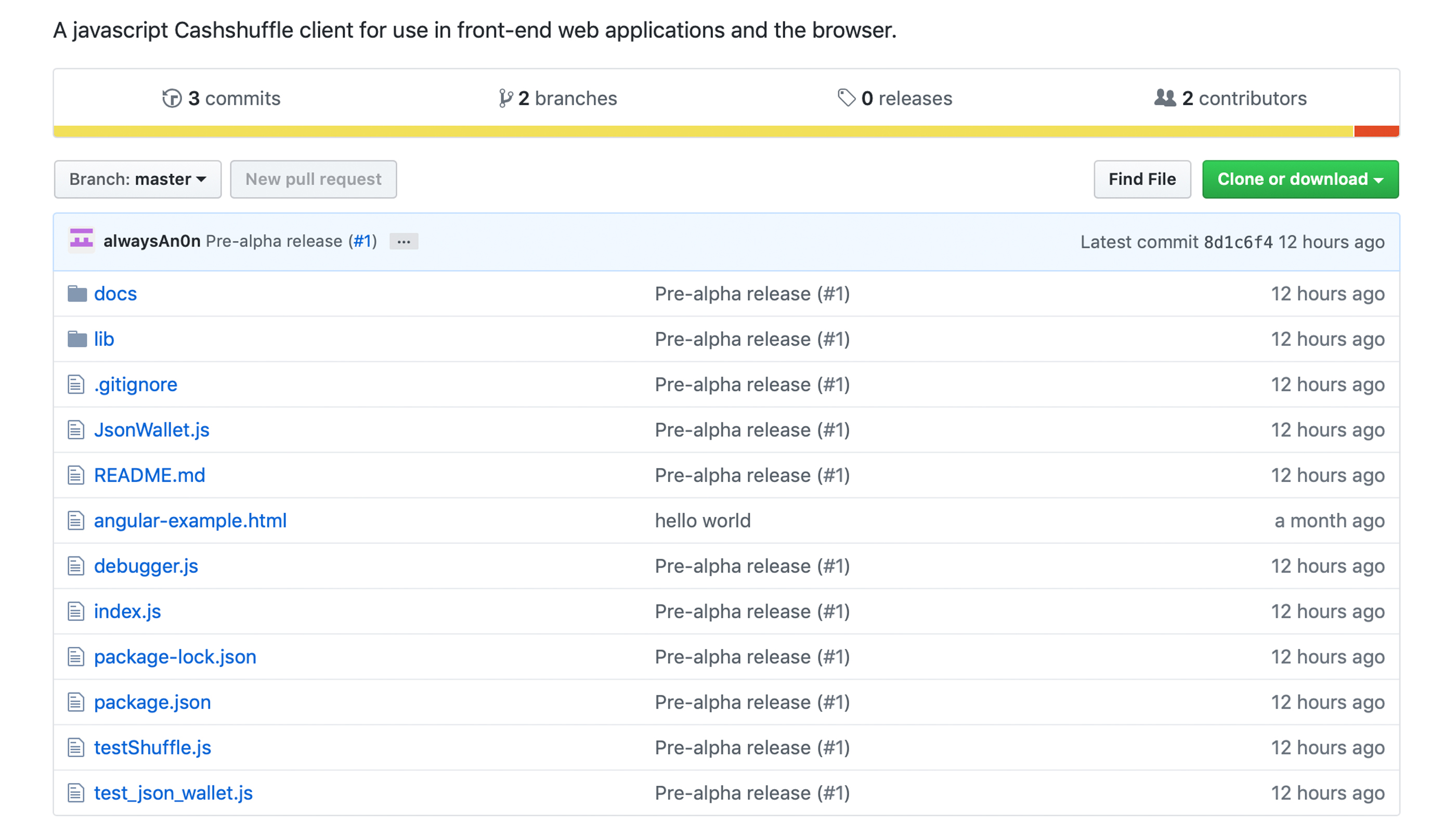This screenshot has height=832, width=1456.
Task: Click the JsonWallet.js file icon
Action: click(x=78, y=429)
